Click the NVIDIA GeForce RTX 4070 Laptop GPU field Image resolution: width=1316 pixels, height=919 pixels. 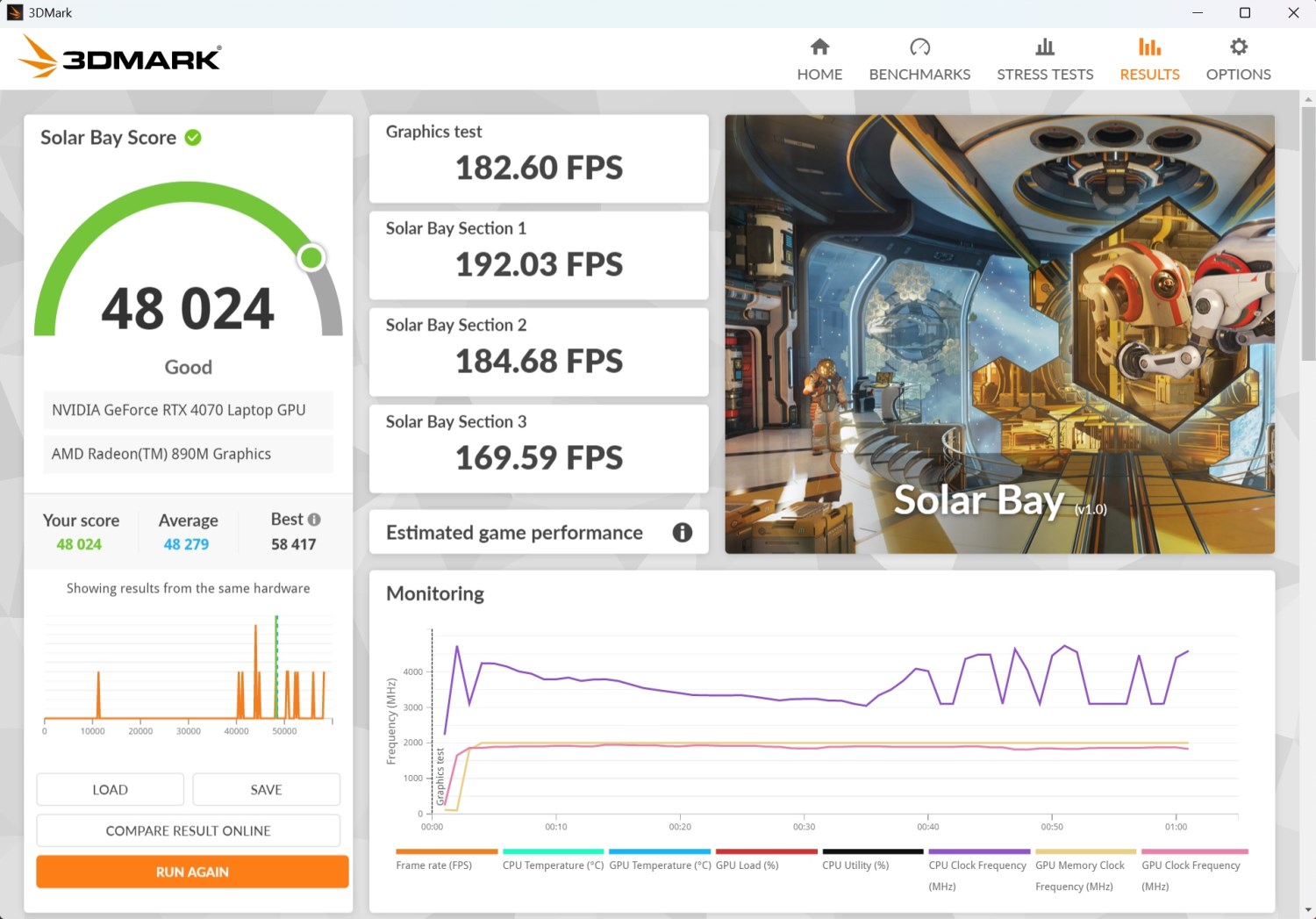tap(188, 410)
